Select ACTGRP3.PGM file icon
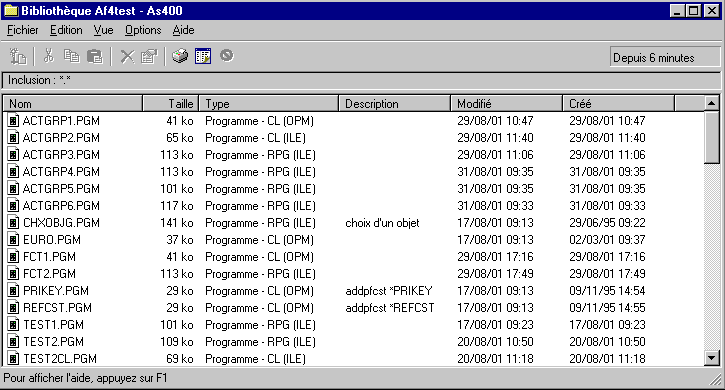 pyautogui.click(x=13, y=155)
